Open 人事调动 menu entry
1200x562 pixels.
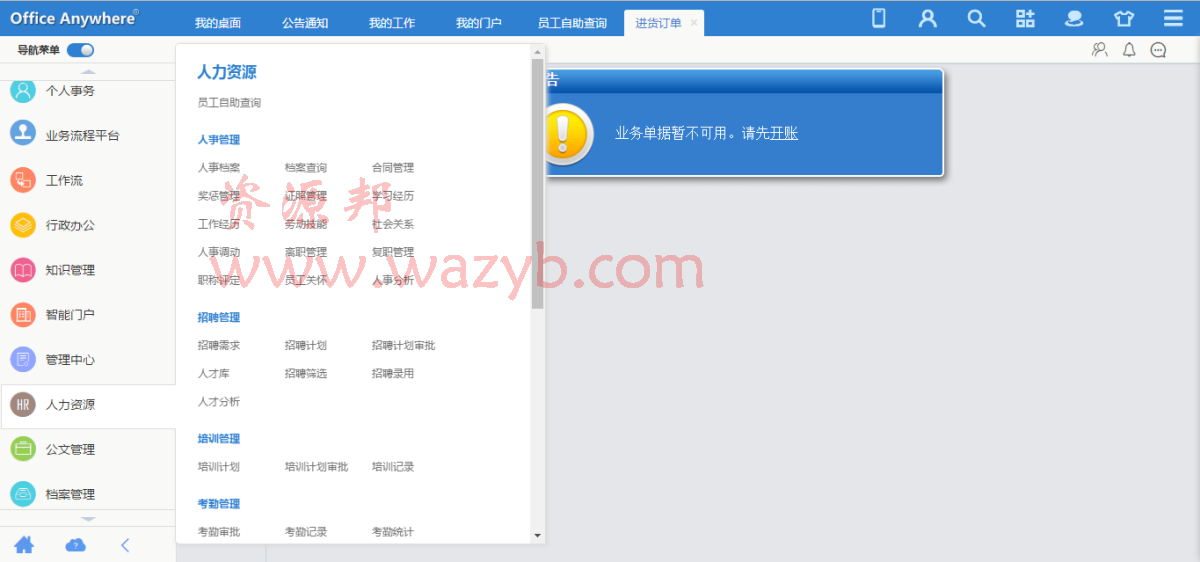[218, 252]
